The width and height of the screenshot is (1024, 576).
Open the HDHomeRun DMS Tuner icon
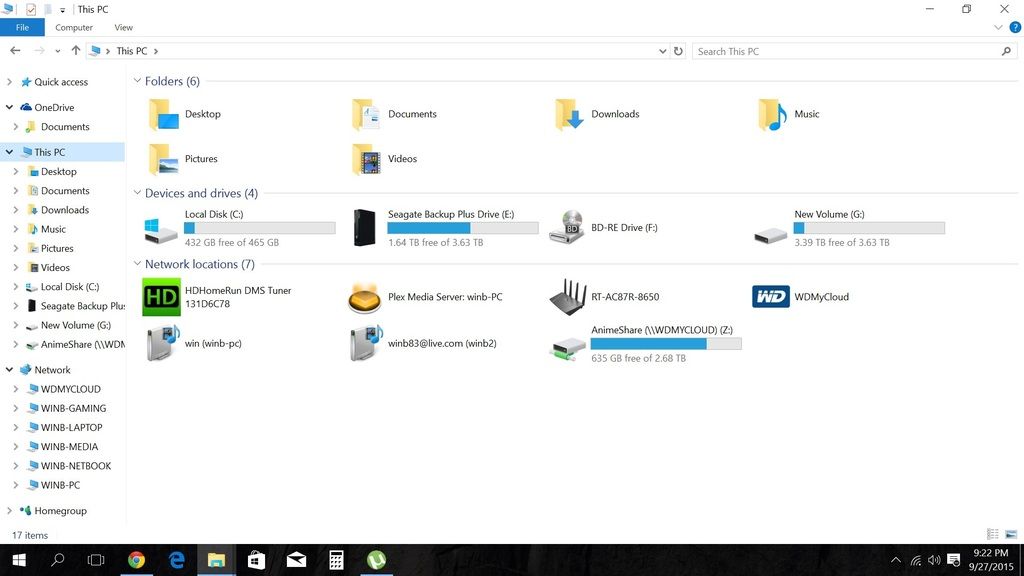pyautogui.click(x=161, y=297)
